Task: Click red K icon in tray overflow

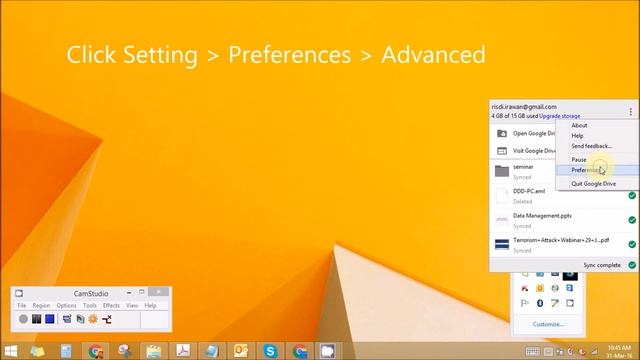Action: click(524, 288)
